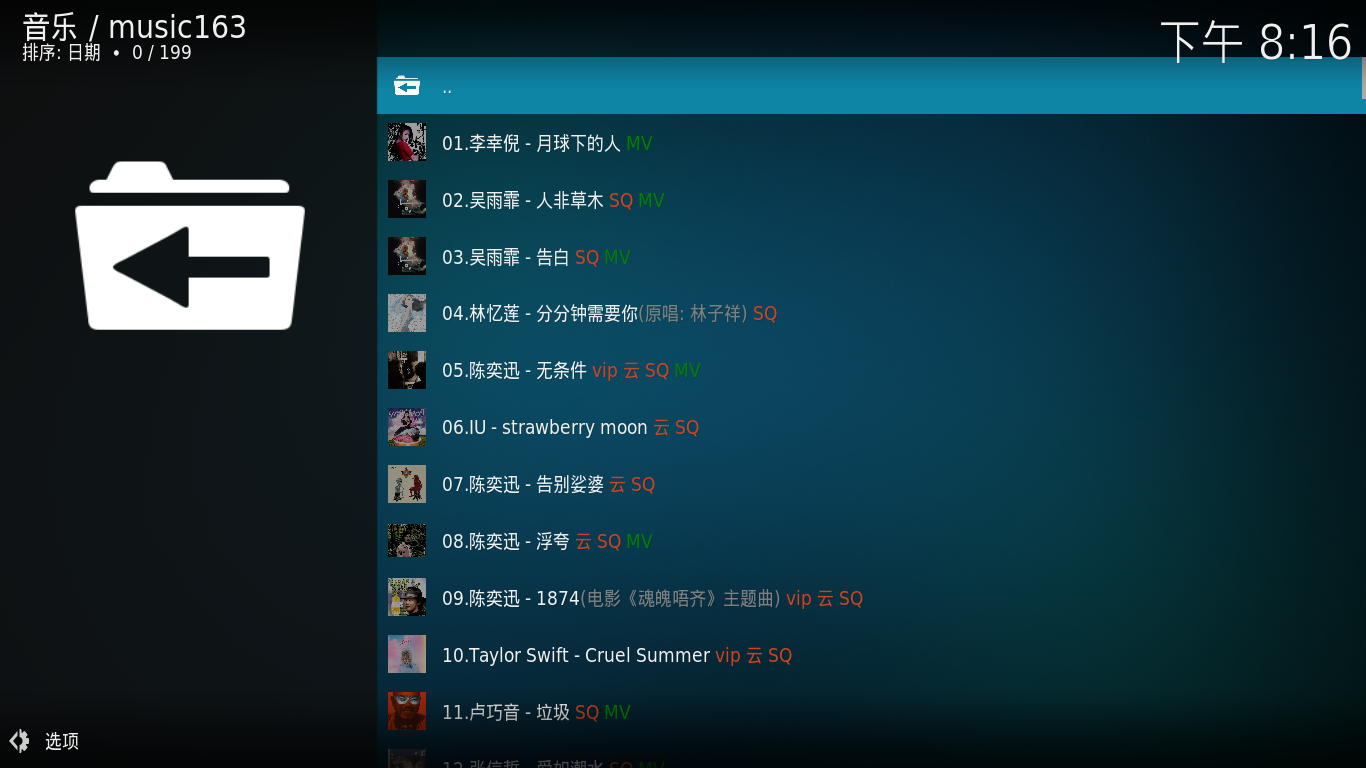This screenshot has width=1366, height=768.
Task: Select 05.陈奕迅 - 无条件 song
Action: [x=869, y=371]
